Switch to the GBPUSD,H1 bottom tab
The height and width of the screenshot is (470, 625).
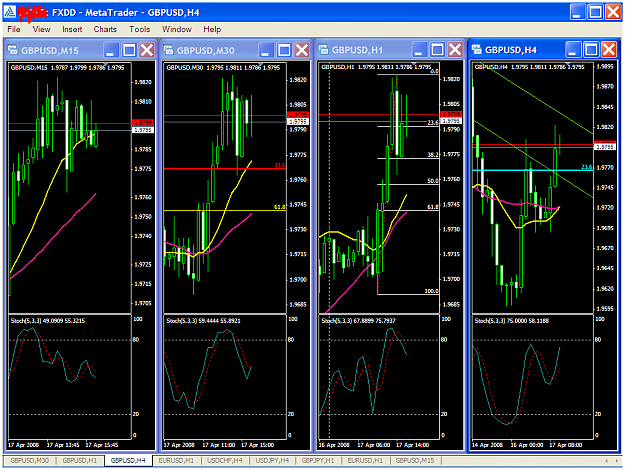80,460
